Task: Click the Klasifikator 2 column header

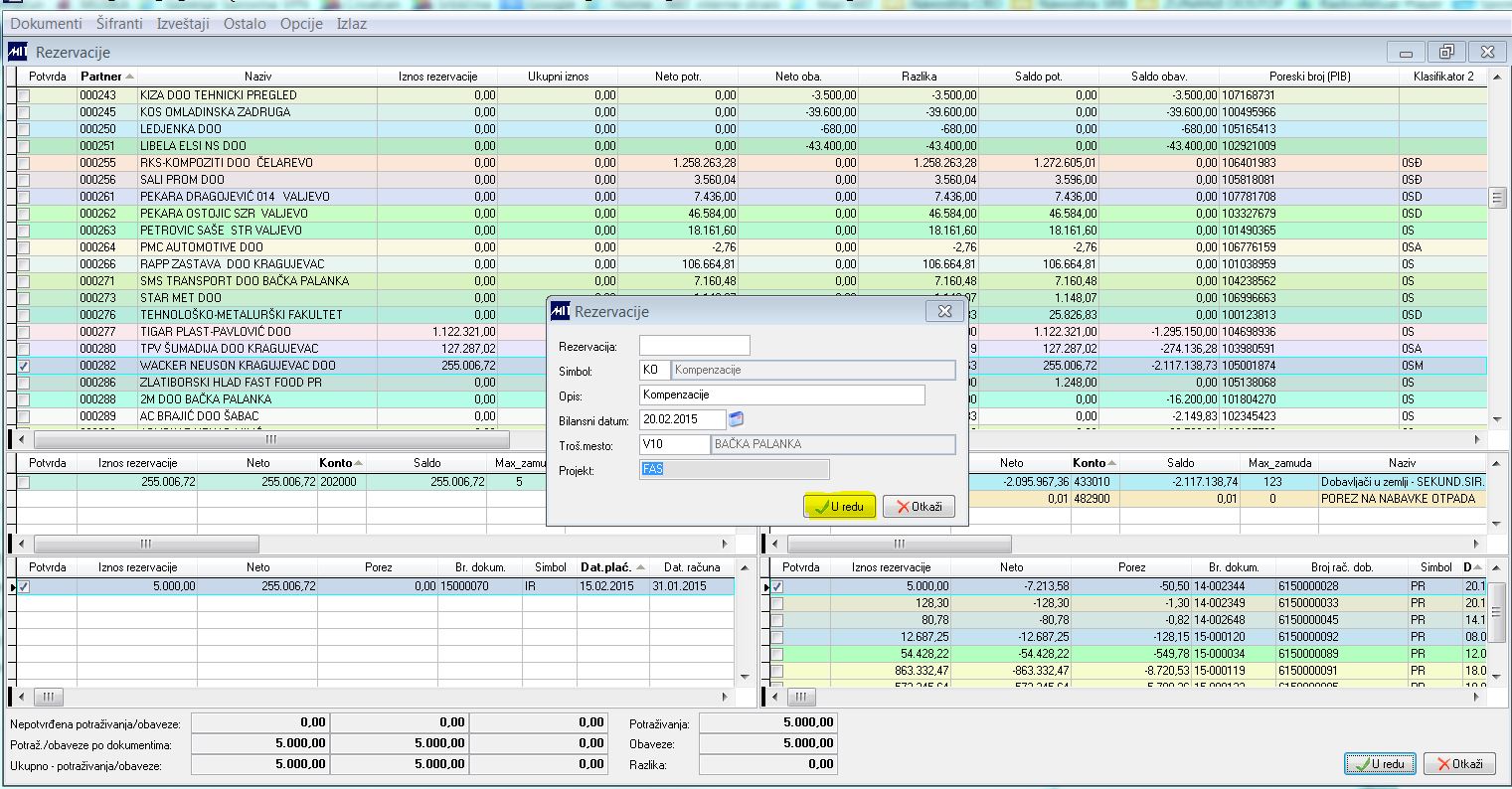Action: 1443,77
